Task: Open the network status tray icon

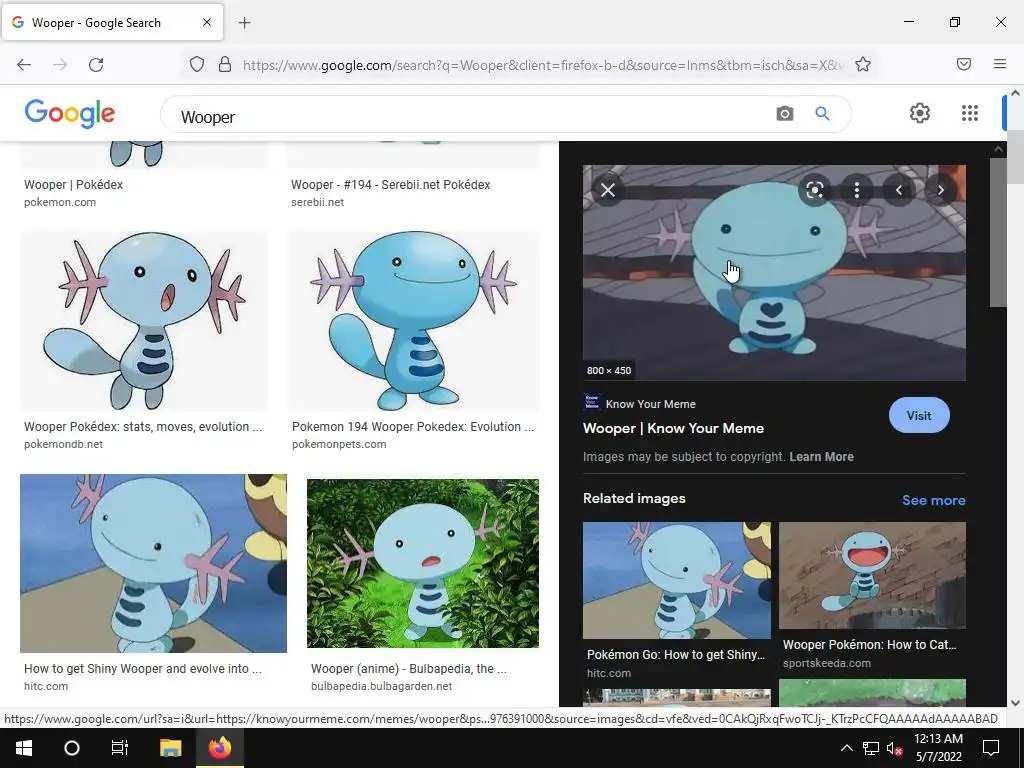Action: coord(871,748)
